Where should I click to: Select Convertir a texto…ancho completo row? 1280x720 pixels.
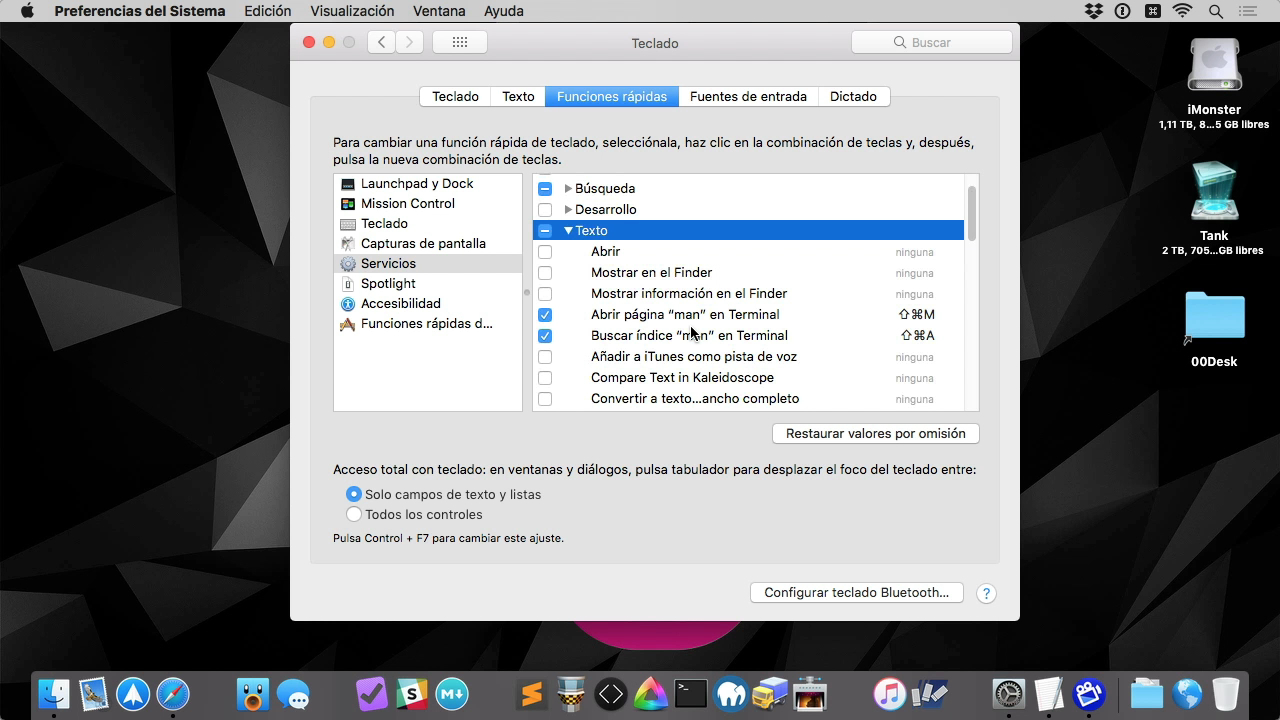(748, 398)
